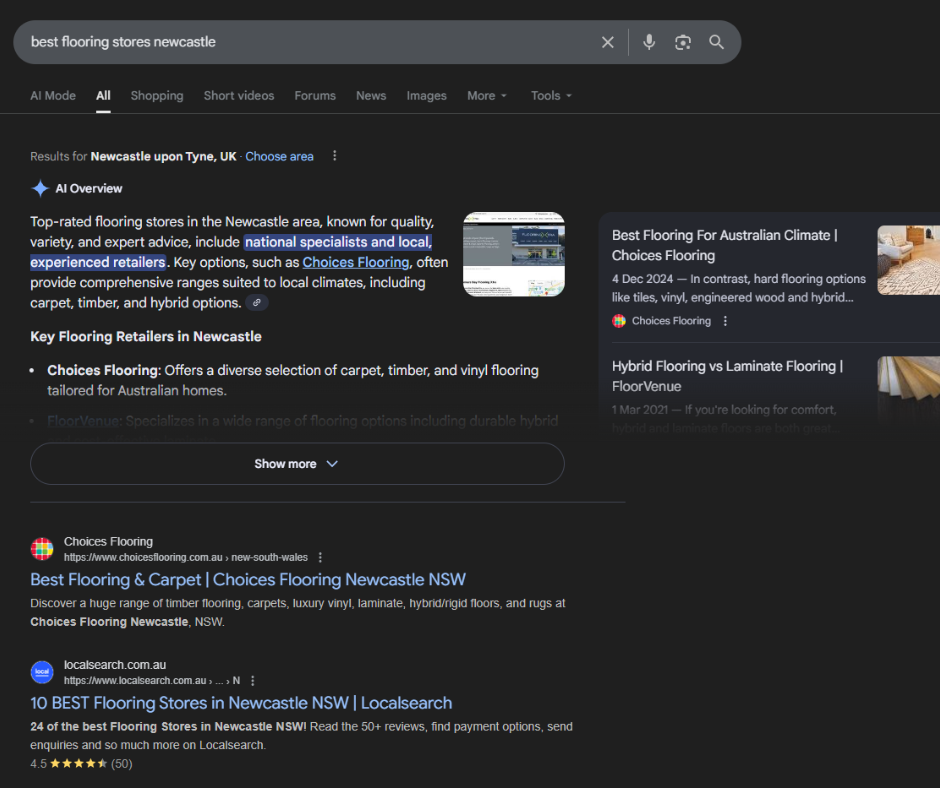Click the magnifying glass search icon
This screenshot has height=788, width=940.
[x=716, y=42]
